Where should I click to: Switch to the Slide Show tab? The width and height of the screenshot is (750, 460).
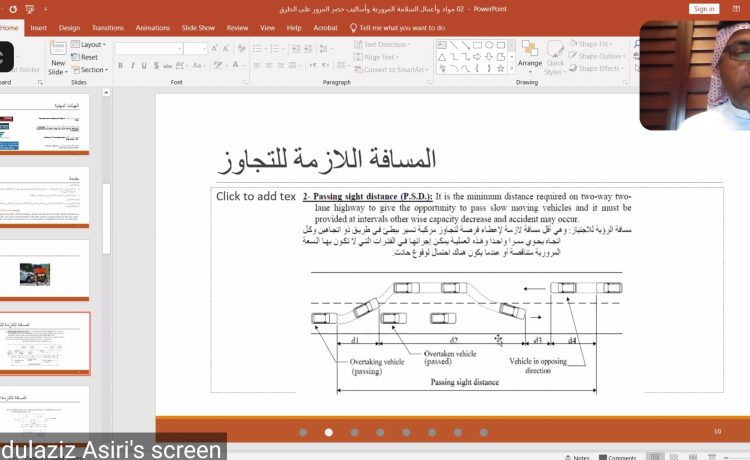coord(198,28)
